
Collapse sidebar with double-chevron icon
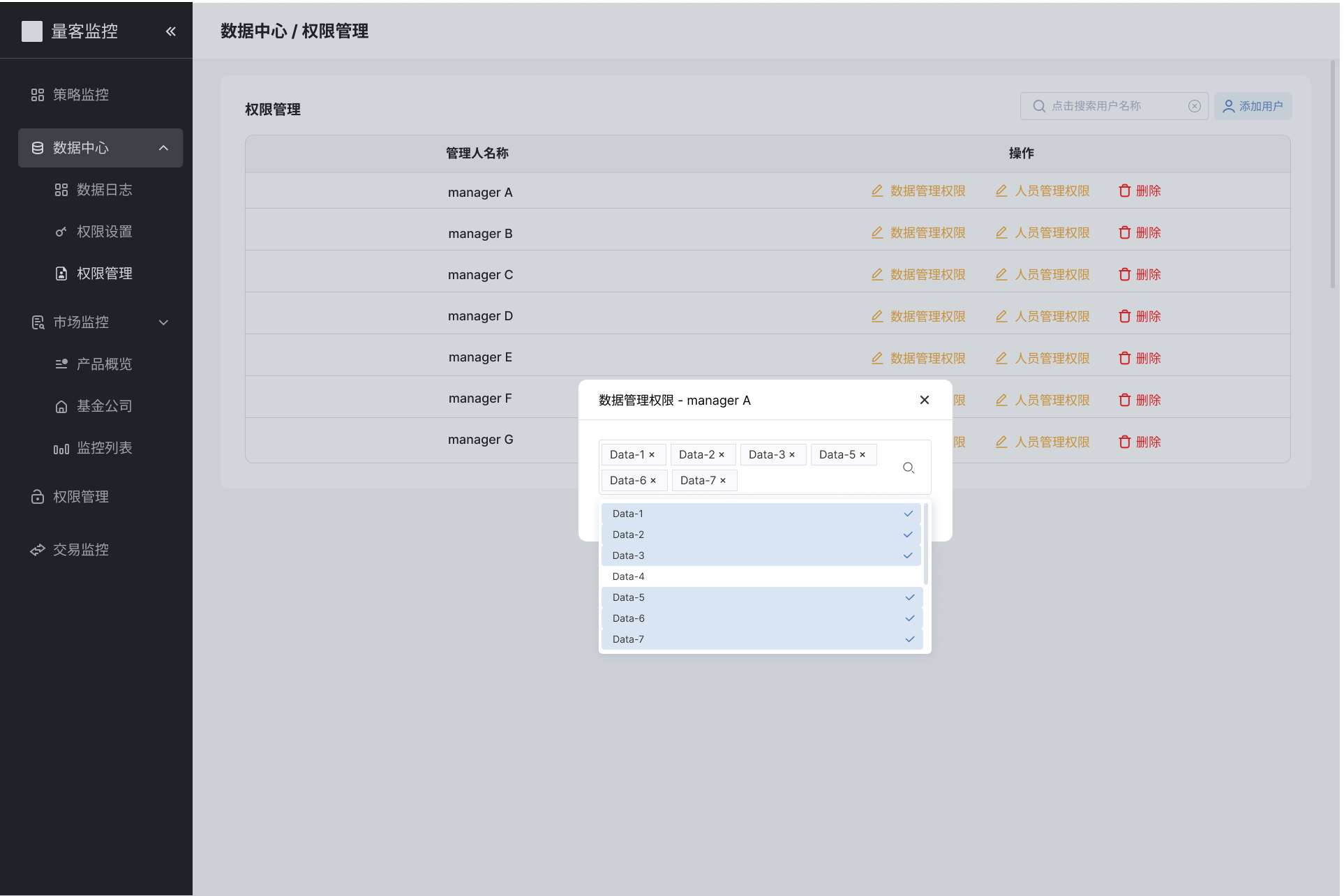pyautogui.click(x=171, y=31)
